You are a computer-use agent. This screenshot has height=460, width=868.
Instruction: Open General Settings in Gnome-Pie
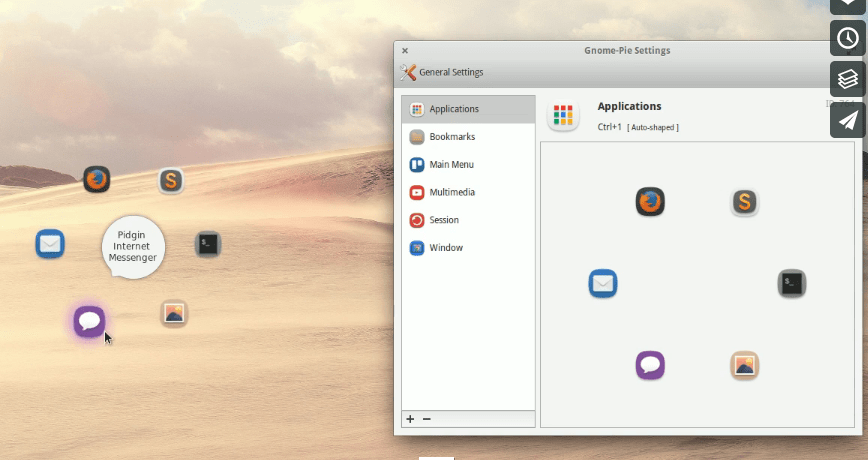pyautogui.click(x=441, y=72)
